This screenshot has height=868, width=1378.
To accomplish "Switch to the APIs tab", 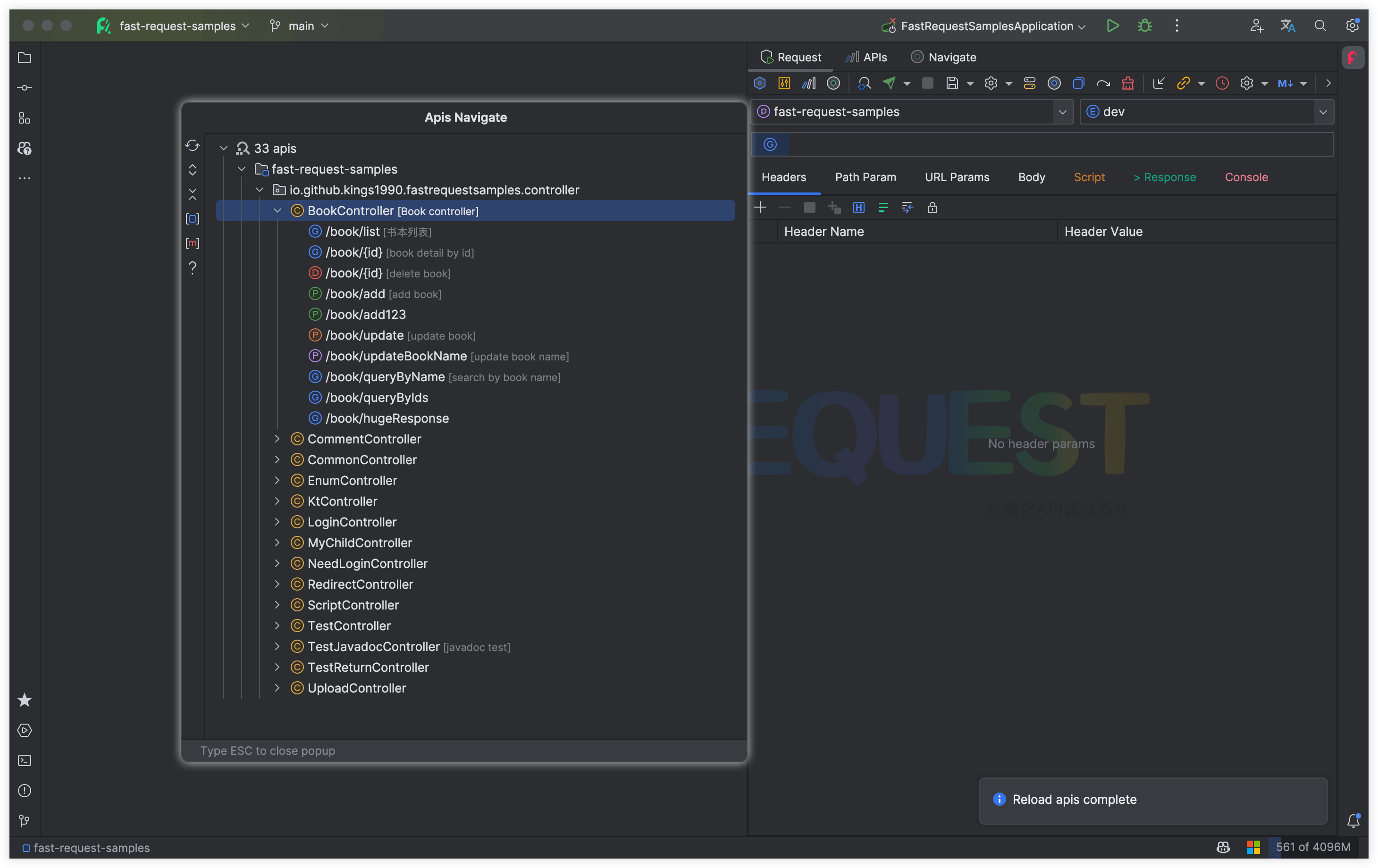I will (x=866, y=57).
